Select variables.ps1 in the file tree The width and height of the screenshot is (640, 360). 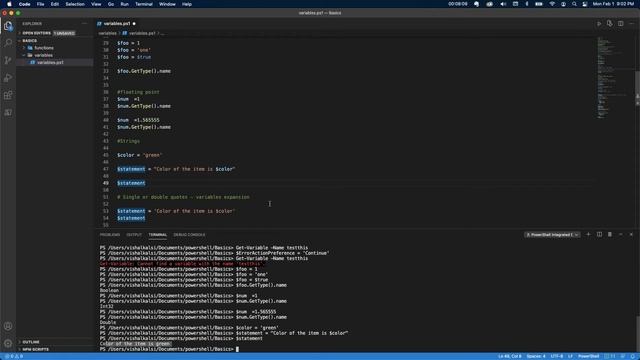[x=50, y=62]
